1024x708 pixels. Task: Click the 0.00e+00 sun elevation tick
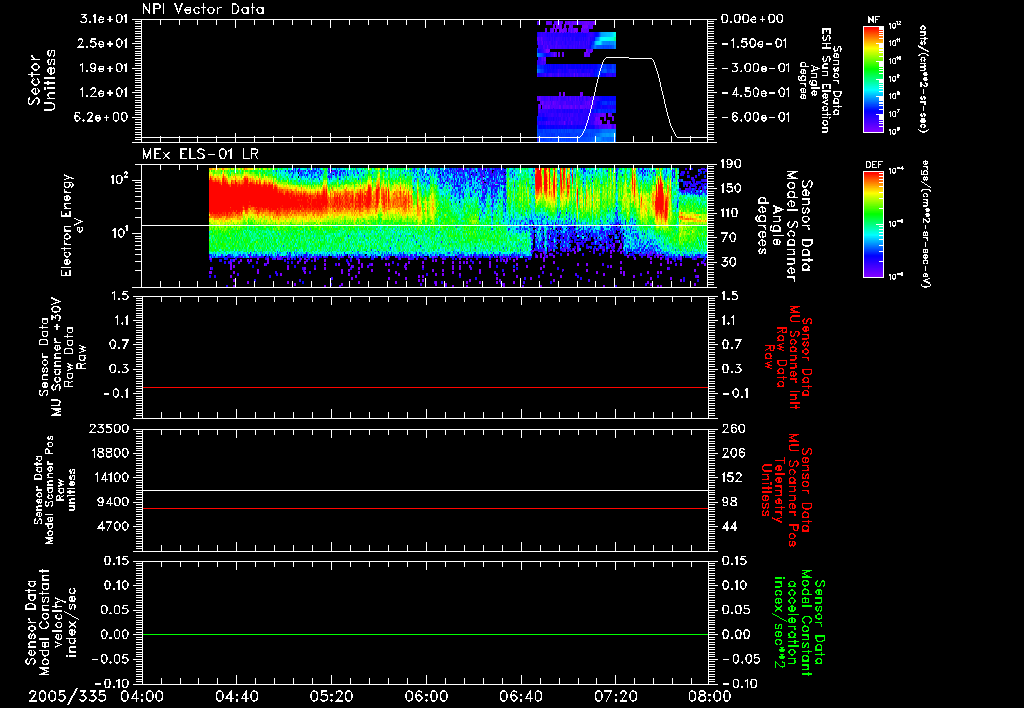pos(752,19)
